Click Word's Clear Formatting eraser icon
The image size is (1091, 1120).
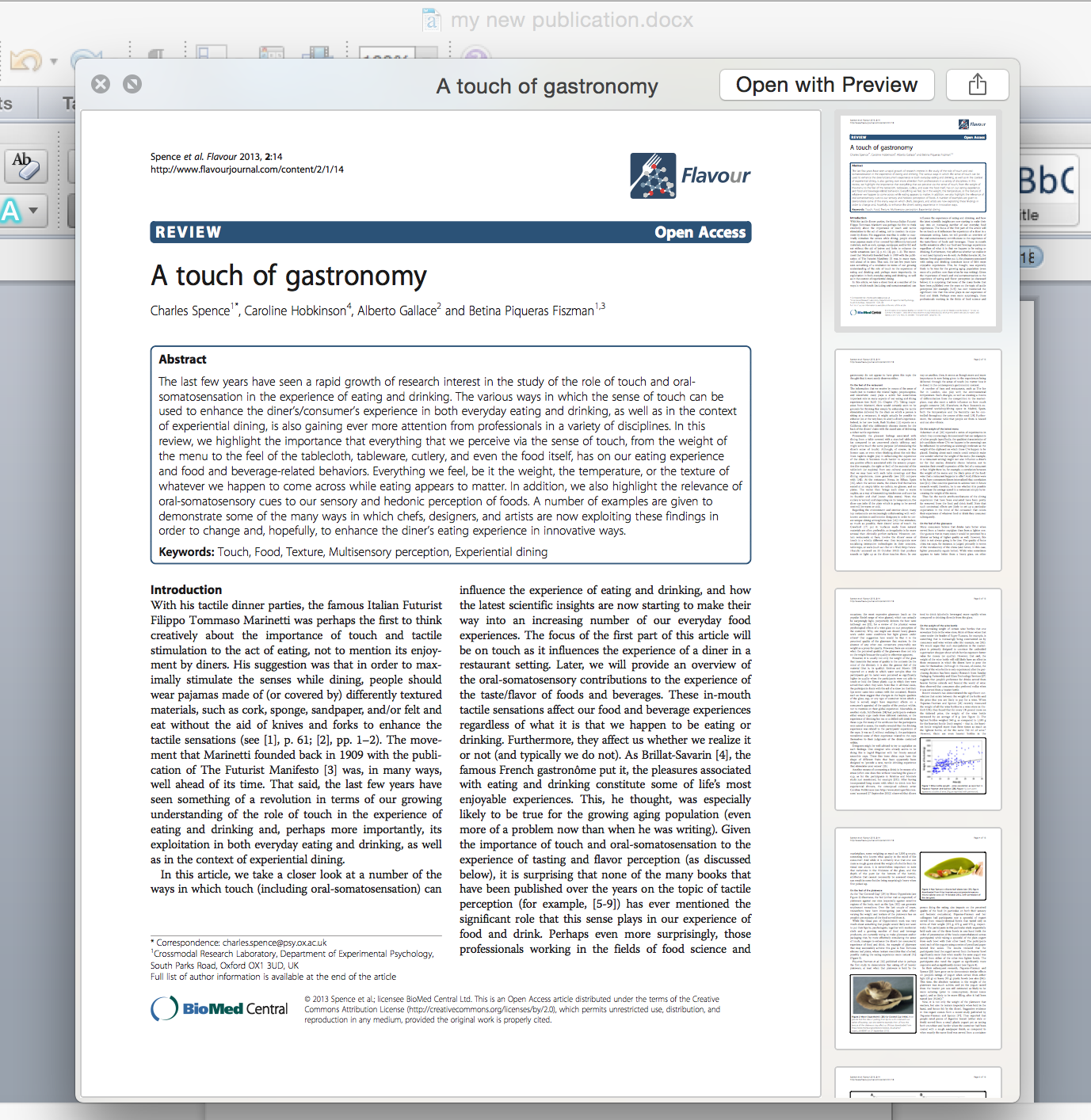tap(25, 166)
